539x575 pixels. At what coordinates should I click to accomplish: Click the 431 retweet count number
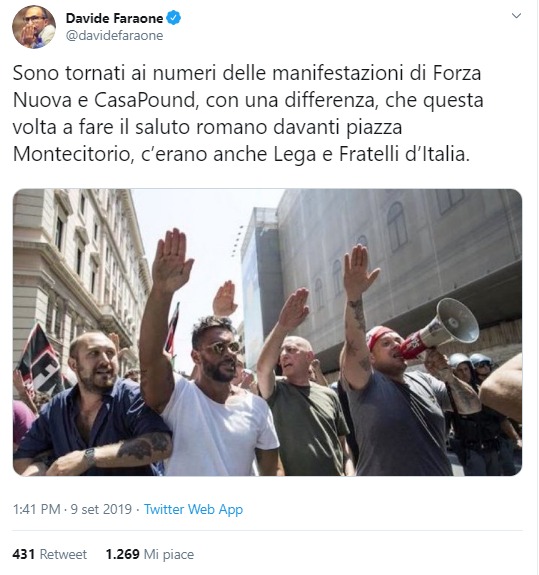coord(23,554)
